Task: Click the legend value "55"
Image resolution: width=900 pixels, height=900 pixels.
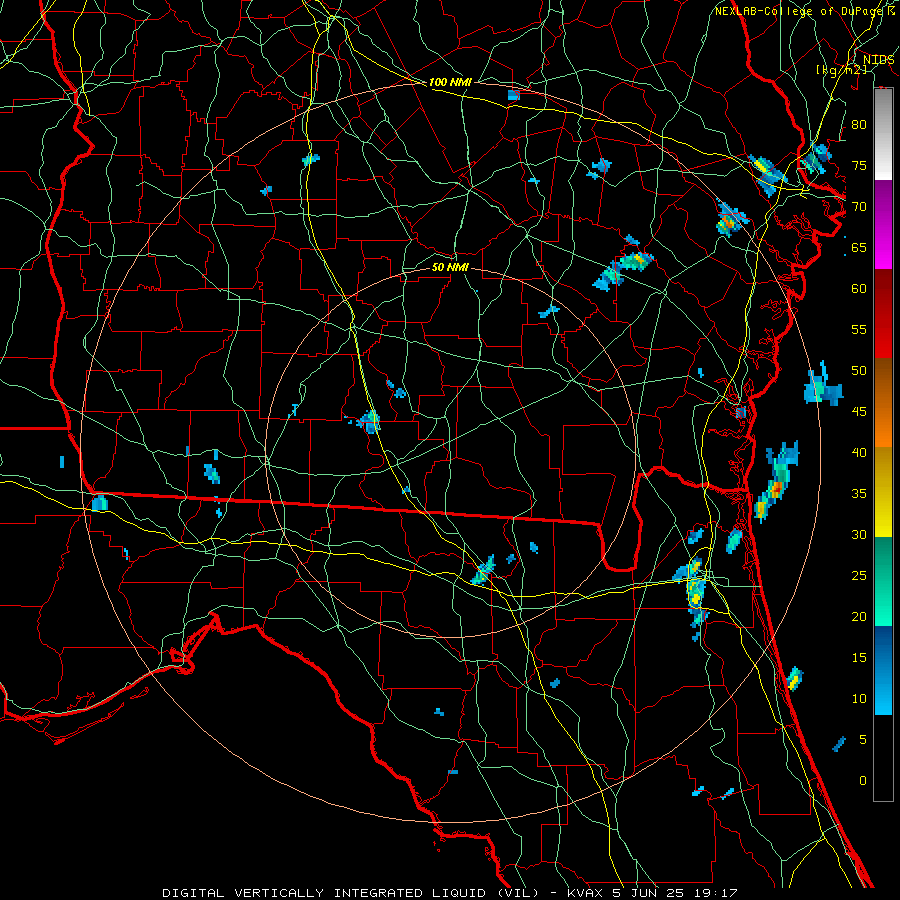Action: tap(859, 329)
